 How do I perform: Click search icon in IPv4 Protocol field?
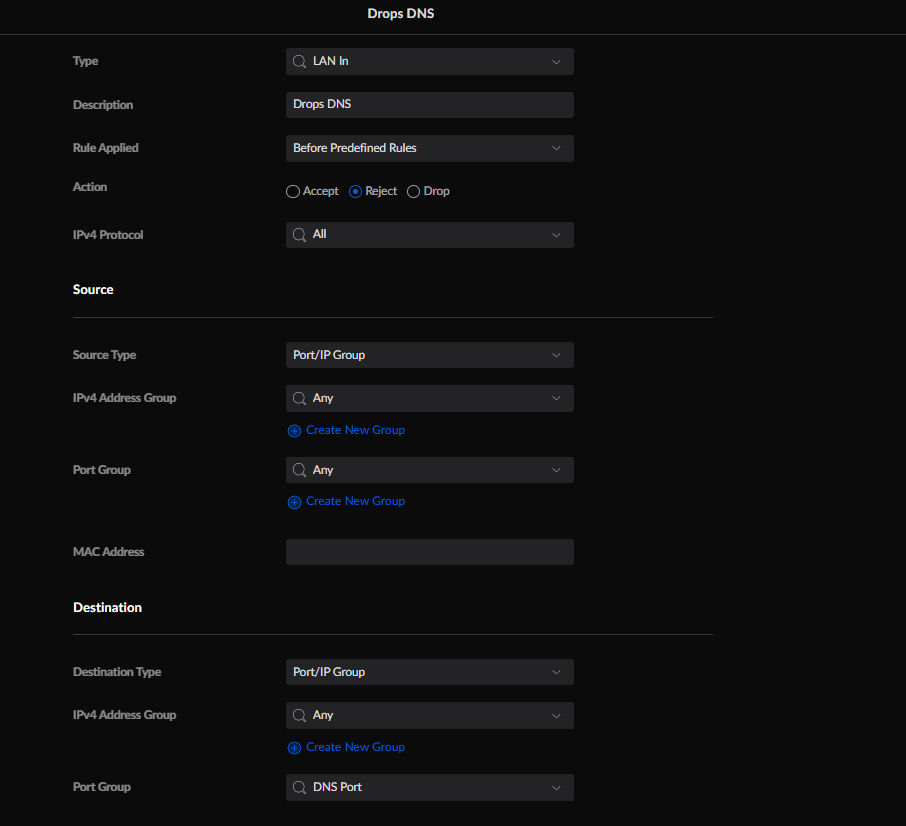pyautogui.click(x=299, y=235)
